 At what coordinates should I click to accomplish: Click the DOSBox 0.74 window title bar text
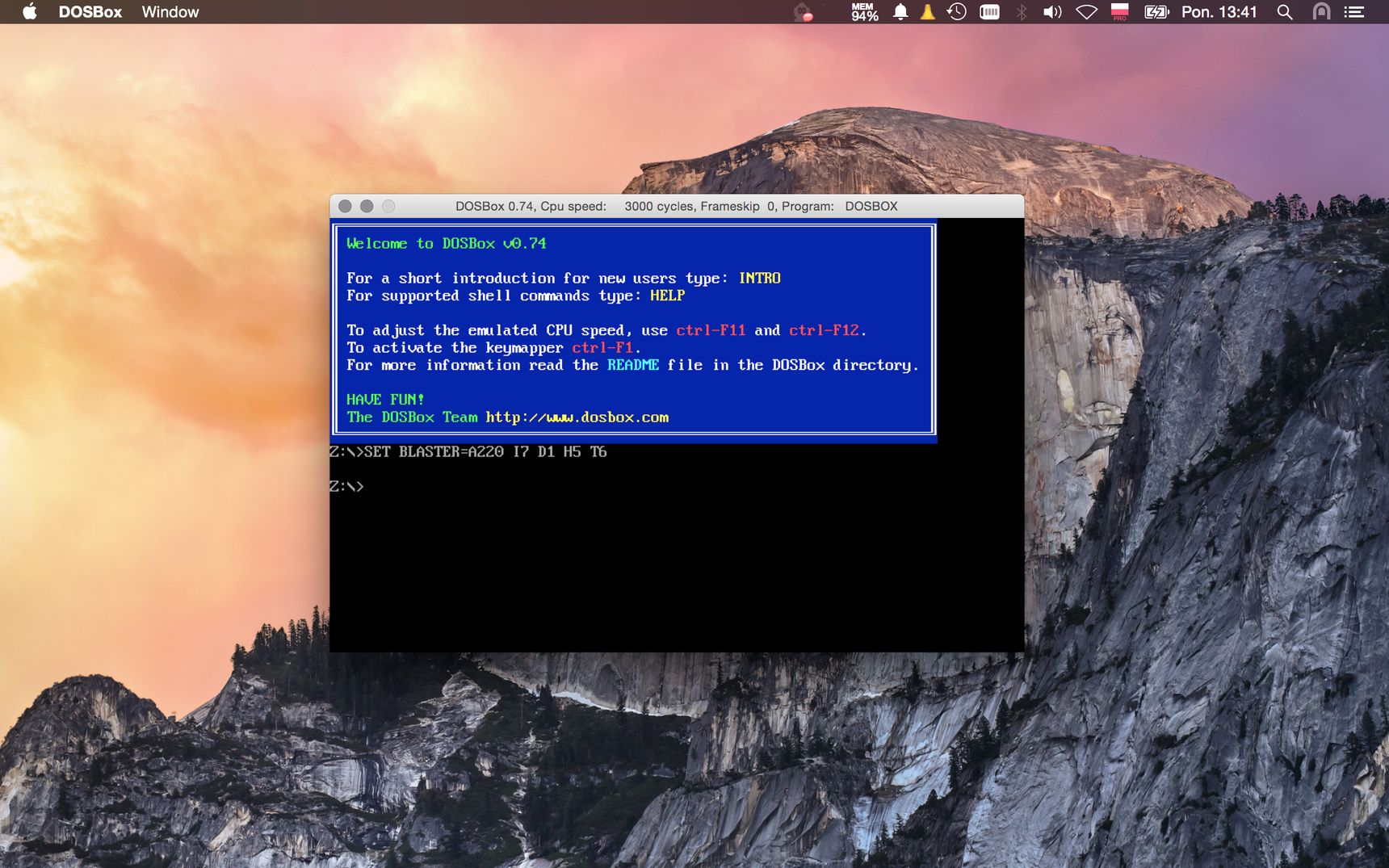[x=676, y=206]
